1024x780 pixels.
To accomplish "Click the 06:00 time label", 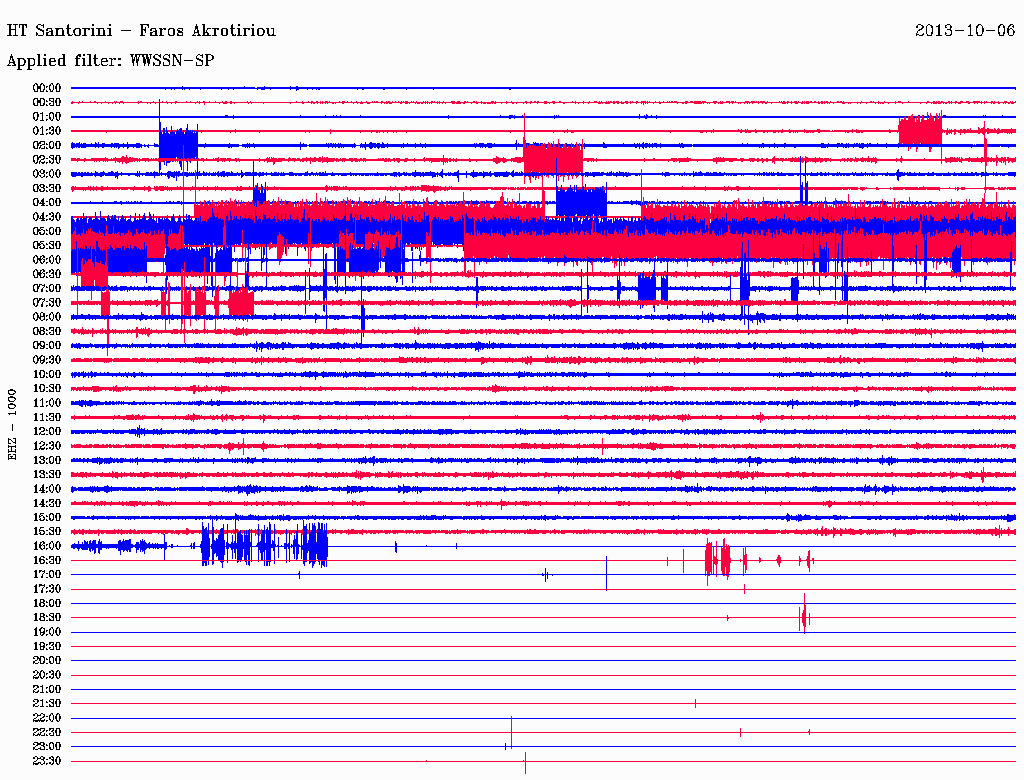I will (47, 260).
